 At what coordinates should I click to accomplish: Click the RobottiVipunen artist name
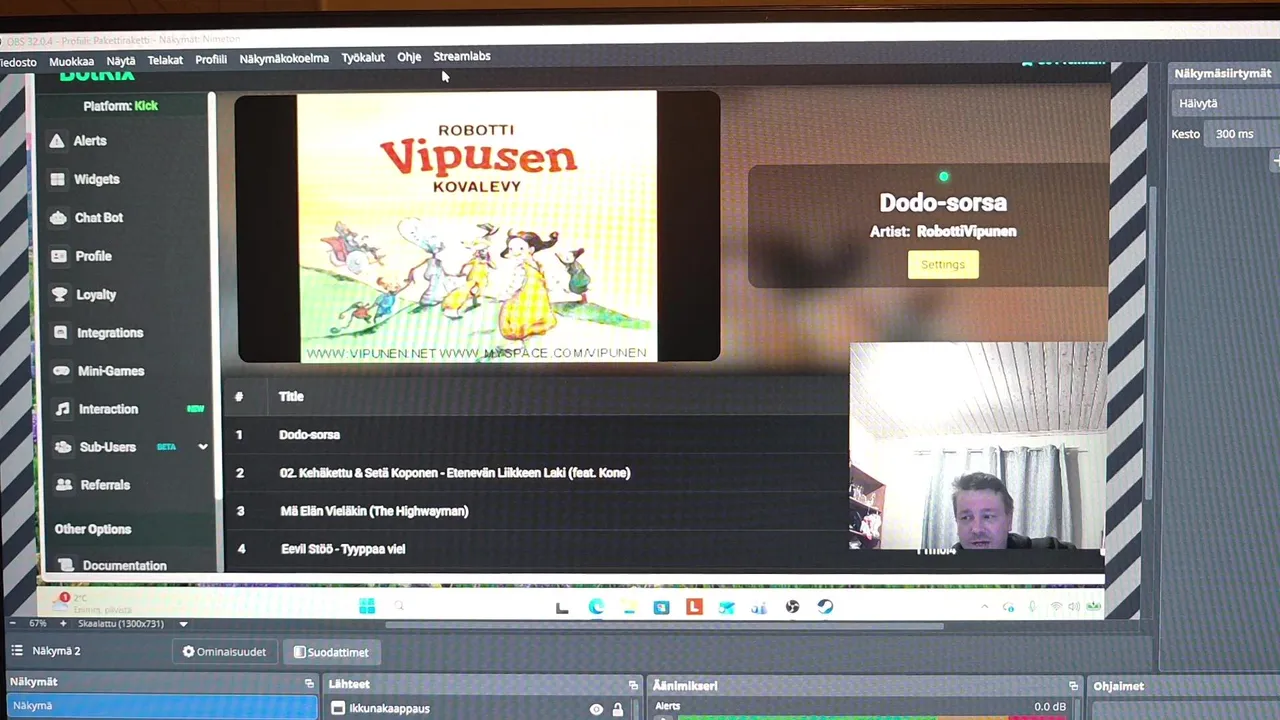966,231
